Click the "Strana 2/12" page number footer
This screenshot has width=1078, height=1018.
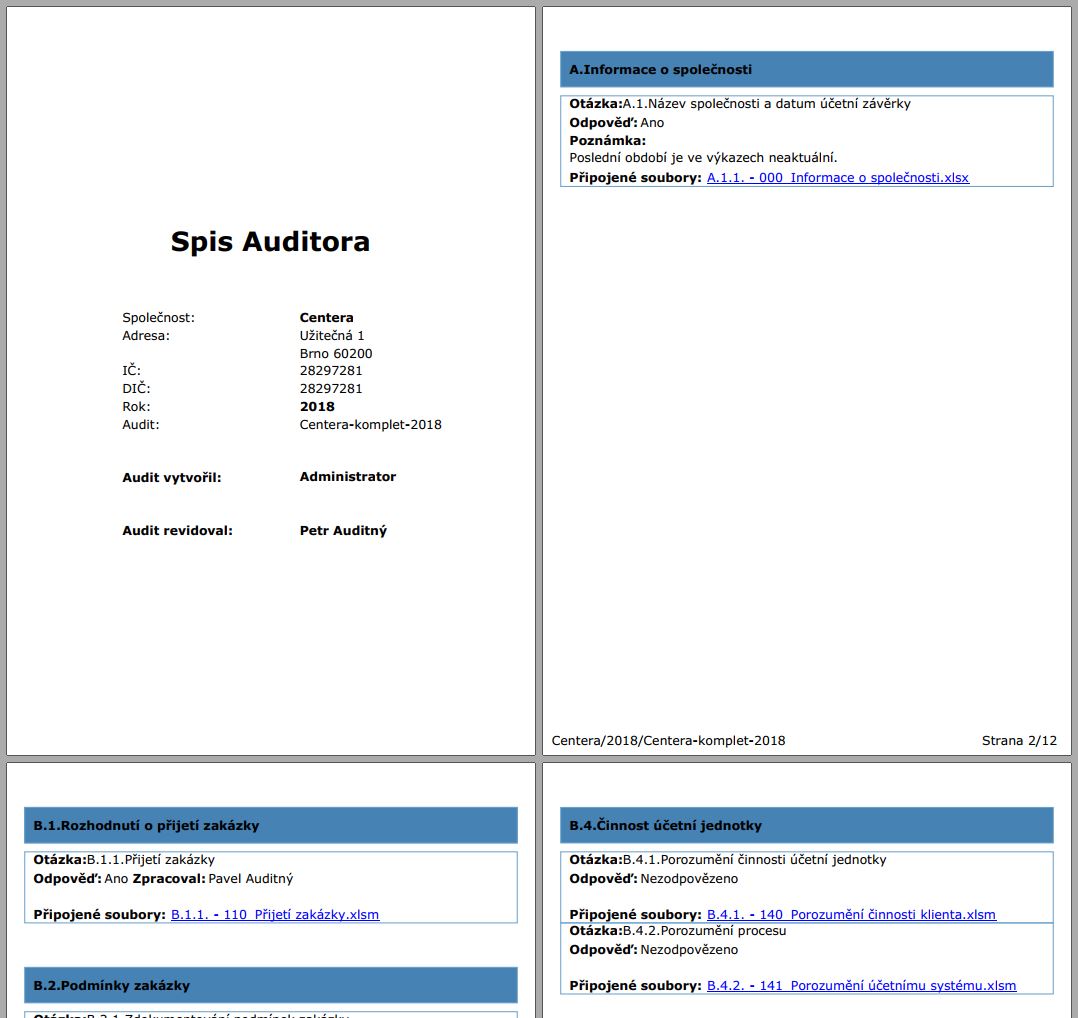click(x=1018, y=741)
